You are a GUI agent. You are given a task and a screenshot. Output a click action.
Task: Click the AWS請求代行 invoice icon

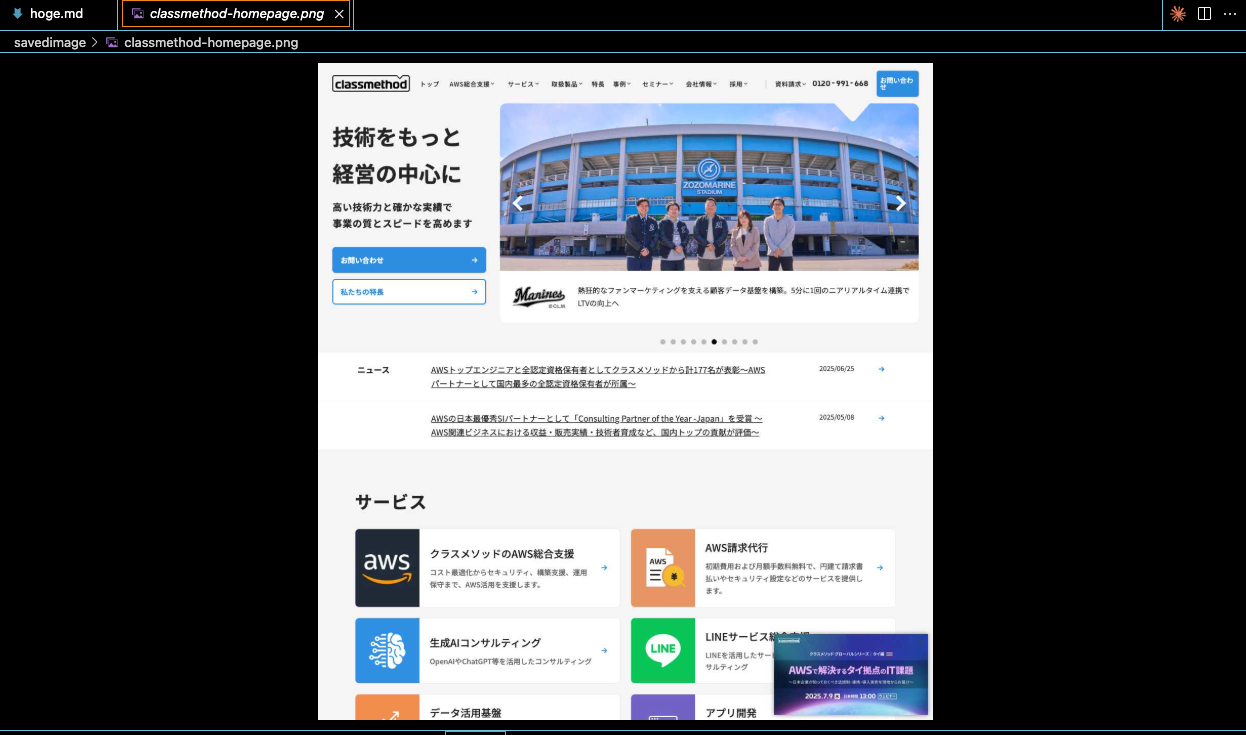(663, 568)
